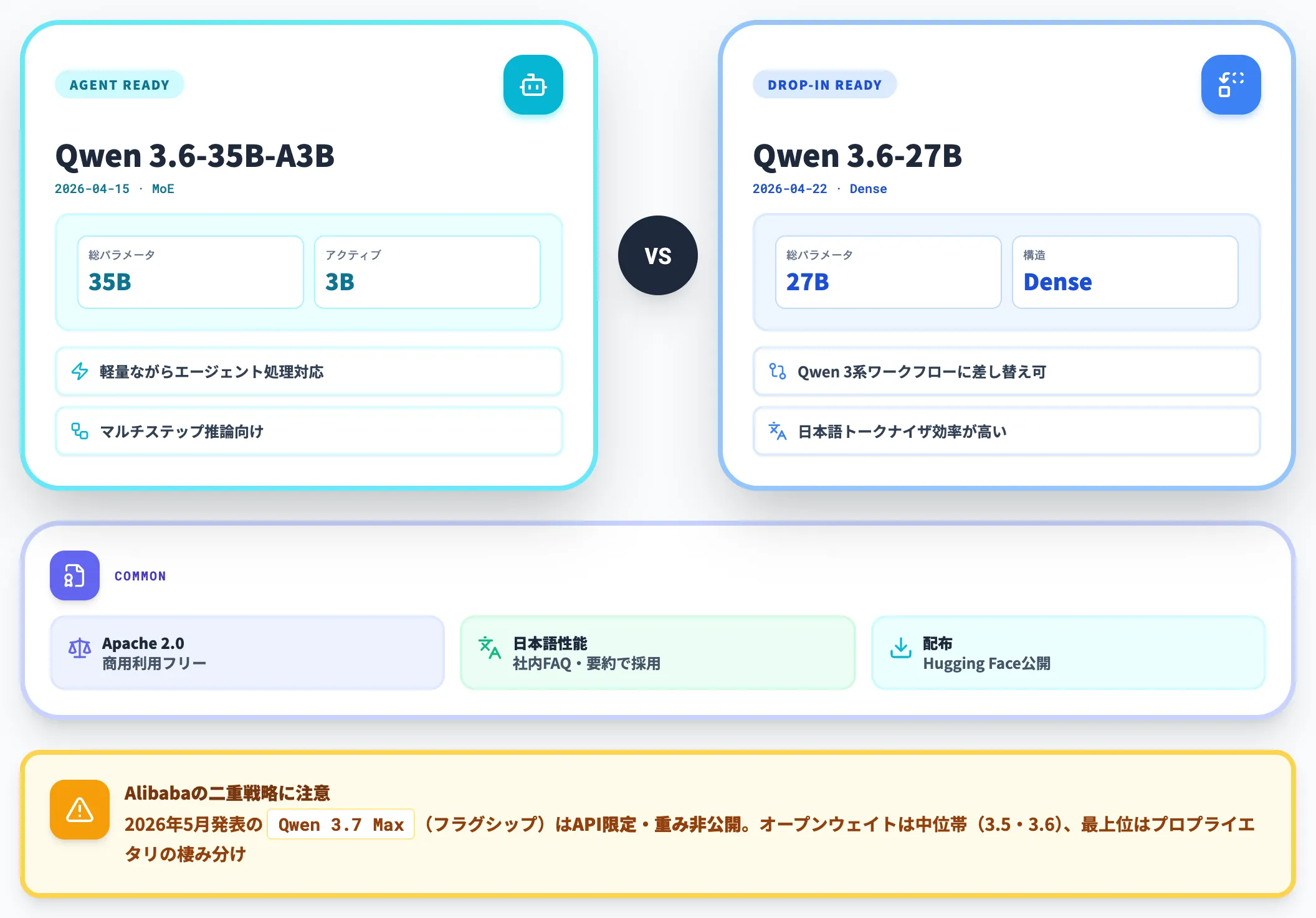The width and height of the screenshot is (1316, 918).
Task: Click the purple document icon next to COMMON
Action: [75, 575]
